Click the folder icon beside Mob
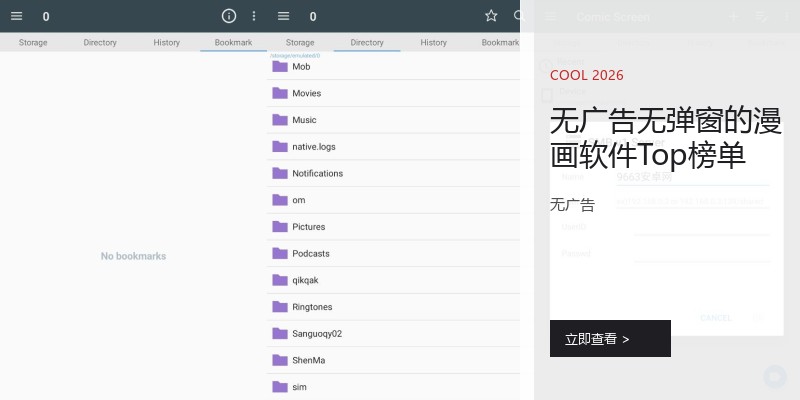 coord(280,66)
